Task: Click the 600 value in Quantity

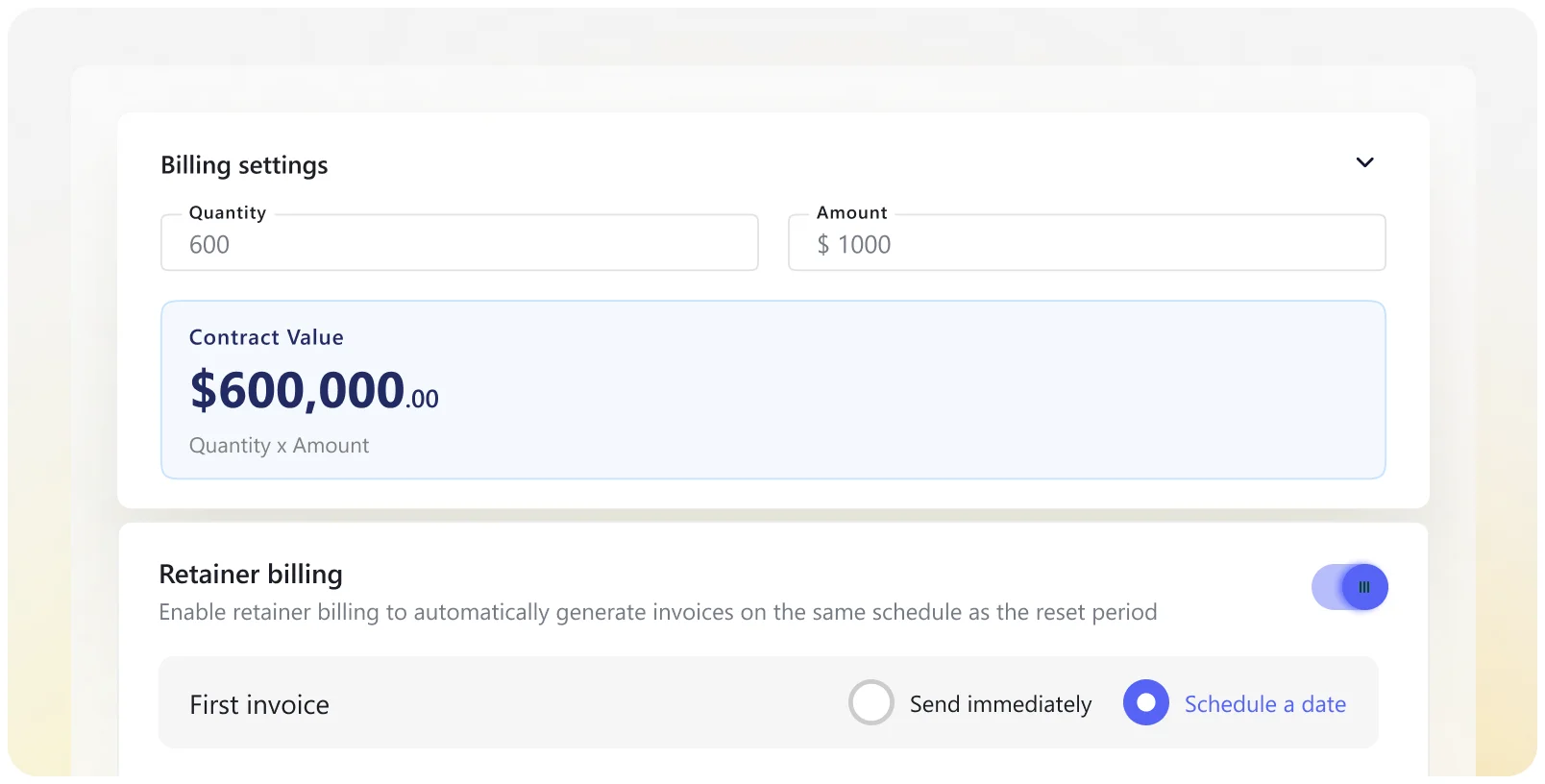Action: coord(209,245)
